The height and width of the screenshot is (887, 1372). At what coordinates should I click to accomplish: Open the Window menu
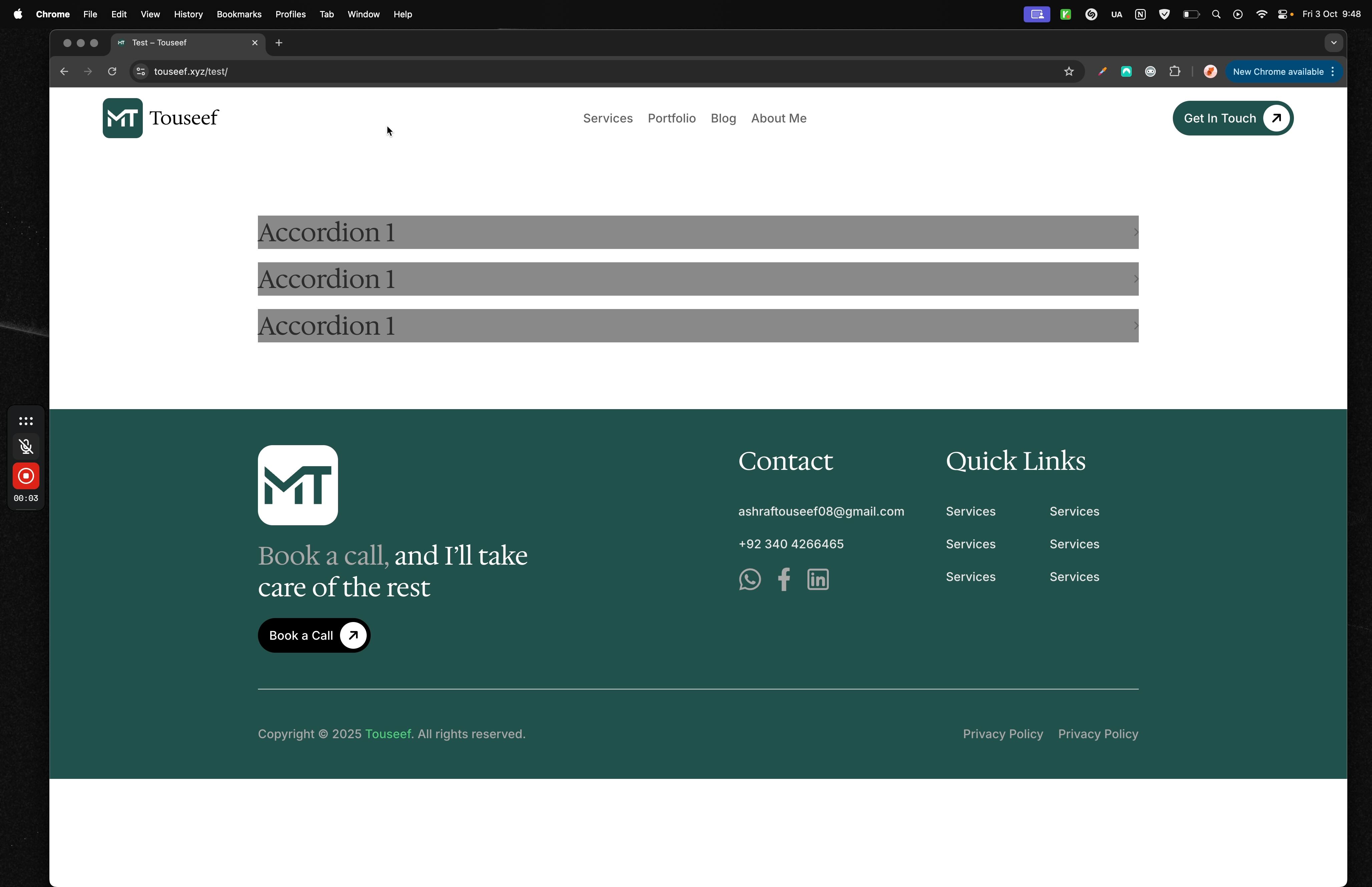point(363,14)
